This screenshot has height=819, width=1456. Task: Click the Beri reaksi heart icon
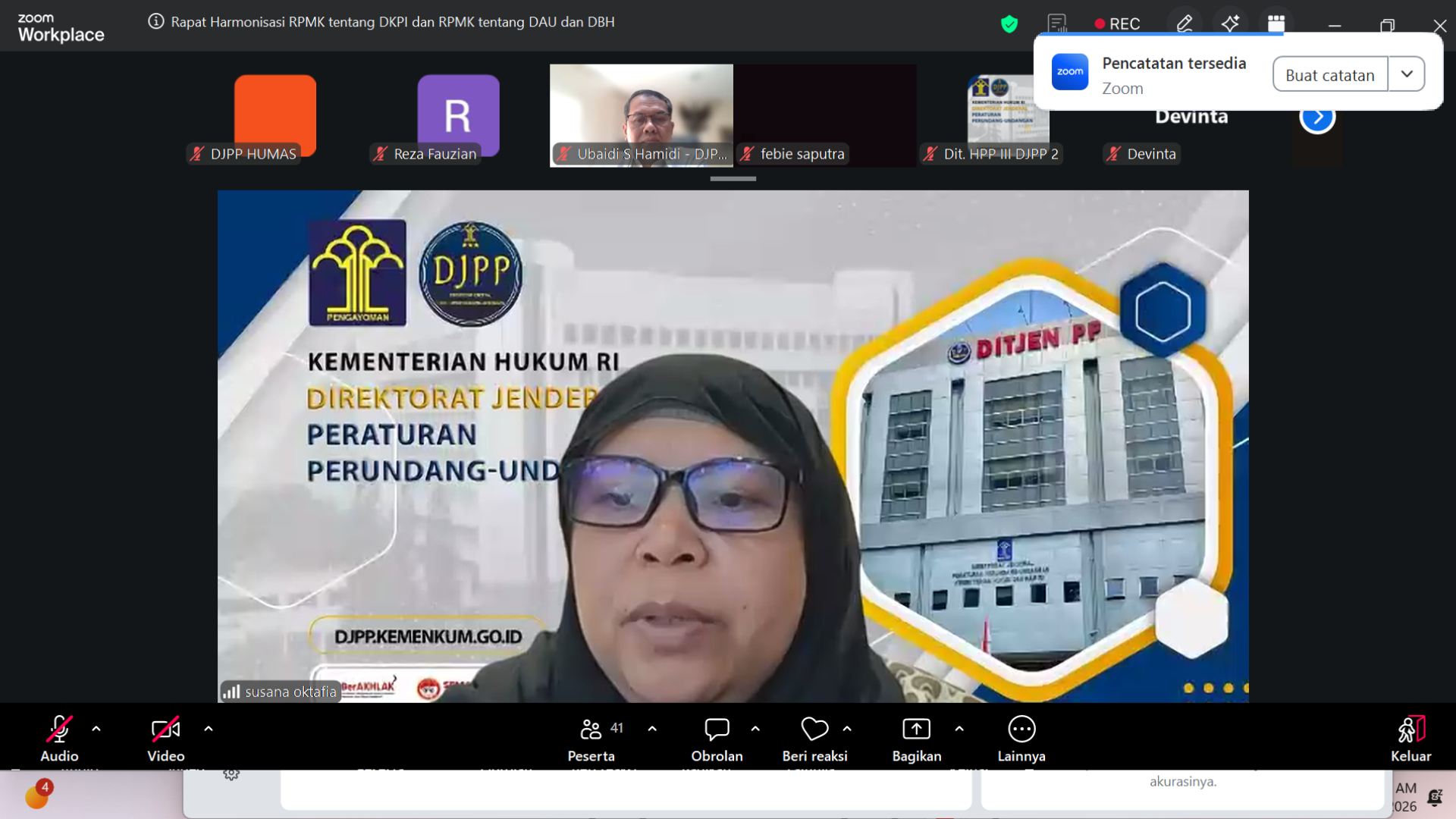coord(814,730)
